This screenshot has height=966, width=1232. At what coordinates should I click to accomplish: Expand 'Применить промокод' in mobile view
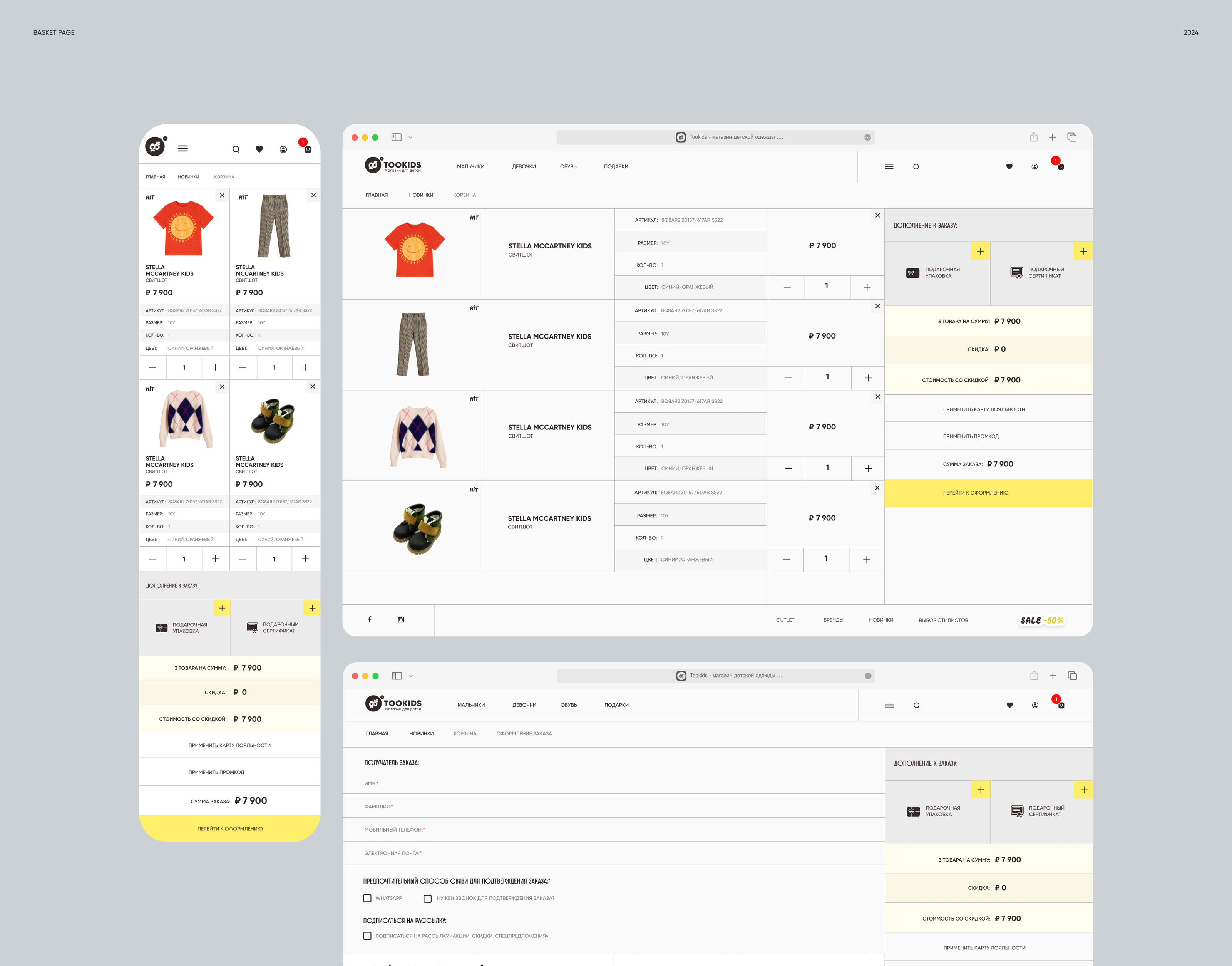(x=216, y=773)
